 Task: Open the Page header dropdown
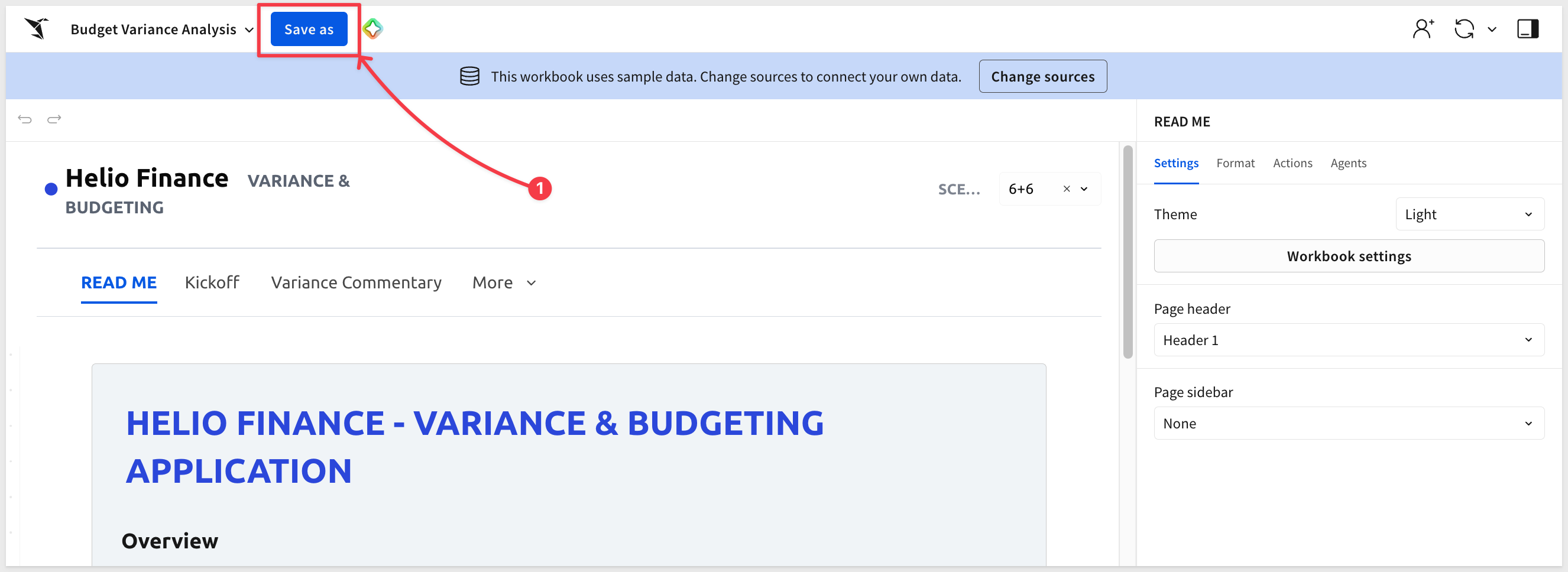pos(1348,340)
